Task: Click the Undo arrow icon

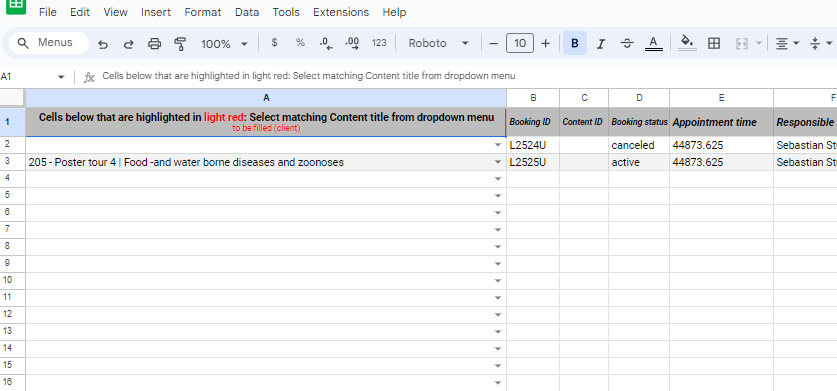Action: pyautogui.click(x=103, y=44)
